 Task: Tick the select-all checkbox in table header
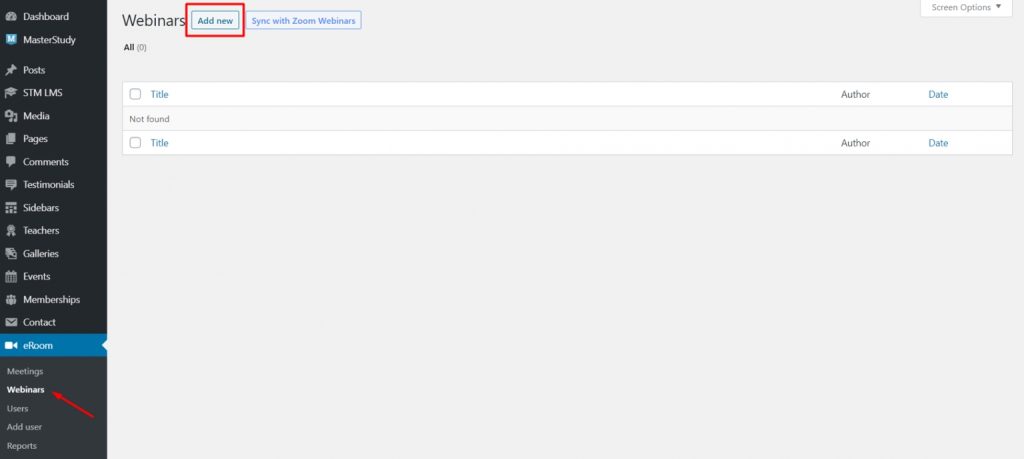pyautogui.click(x=135, y=94)
